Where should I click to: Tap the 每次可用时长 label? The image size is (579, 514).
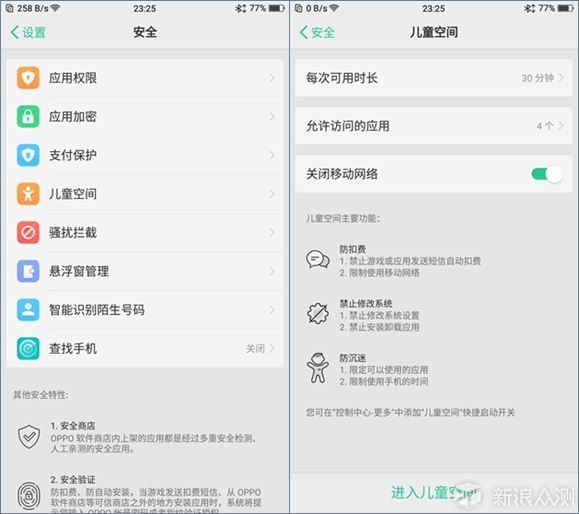tap(342, 78)
